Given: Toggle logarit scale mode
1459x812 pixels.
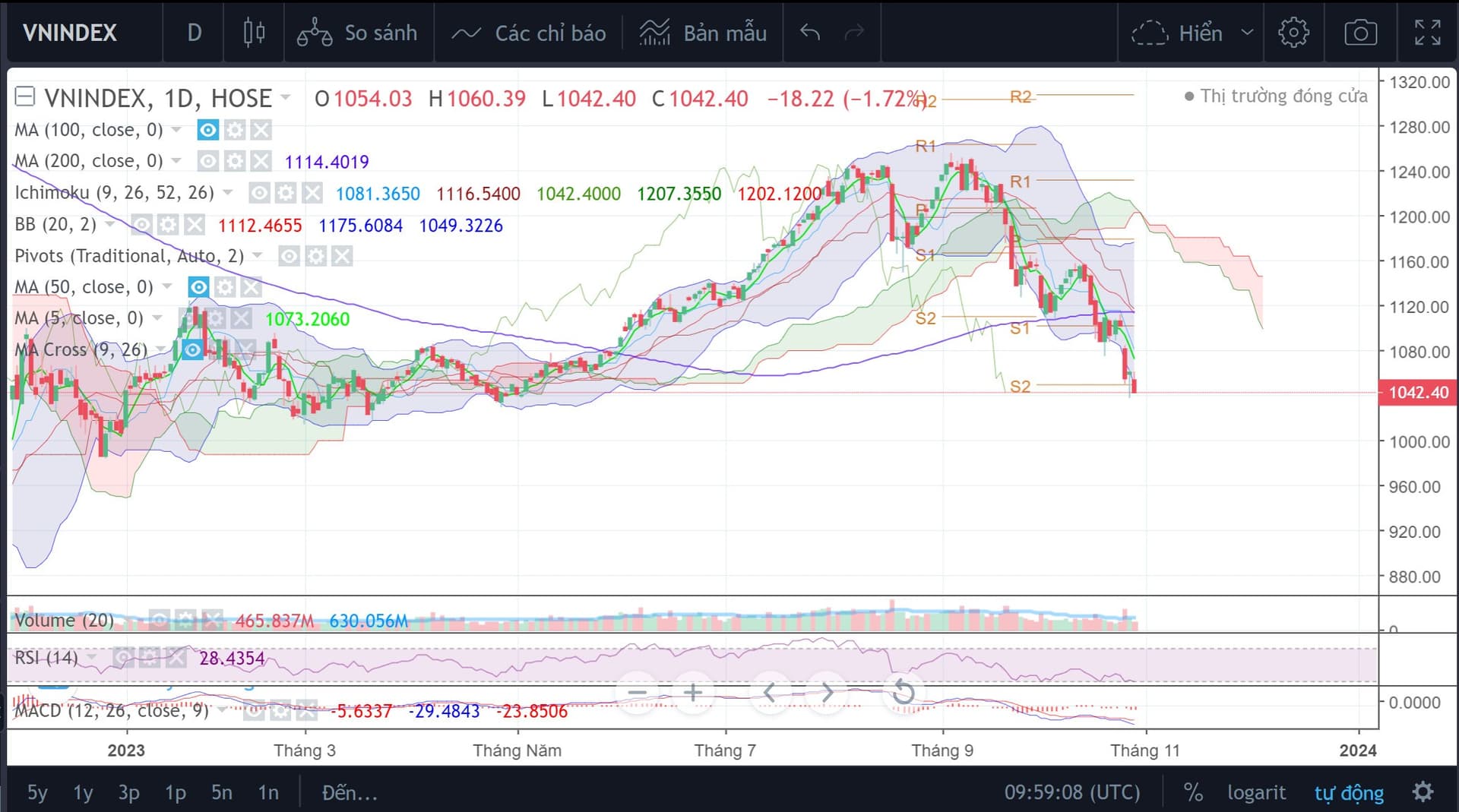Looking at the screenshot, I should tap(1257, 793).
